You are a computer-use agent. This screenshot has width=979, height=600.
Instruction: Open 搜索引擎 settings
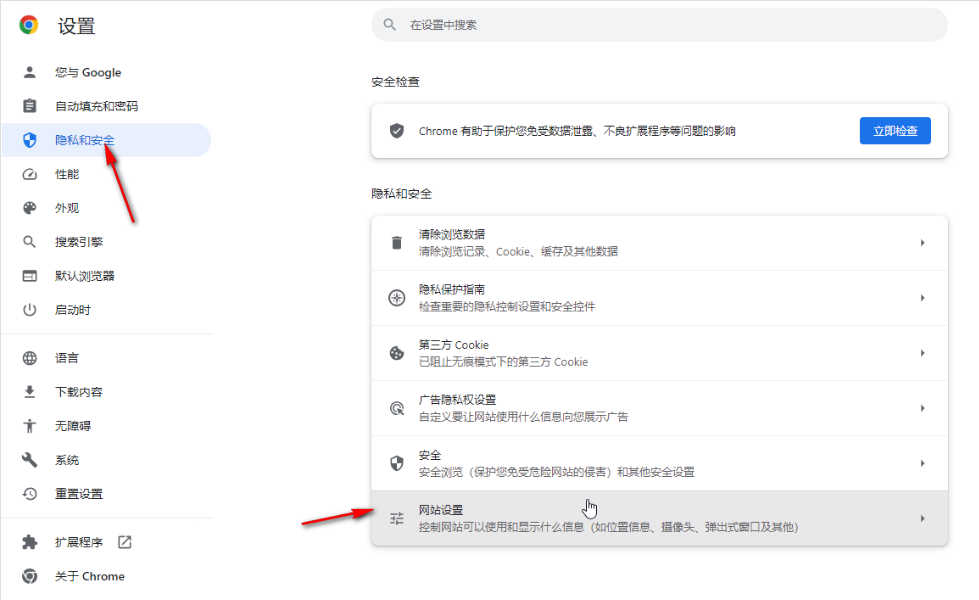(x=79, y=242)
